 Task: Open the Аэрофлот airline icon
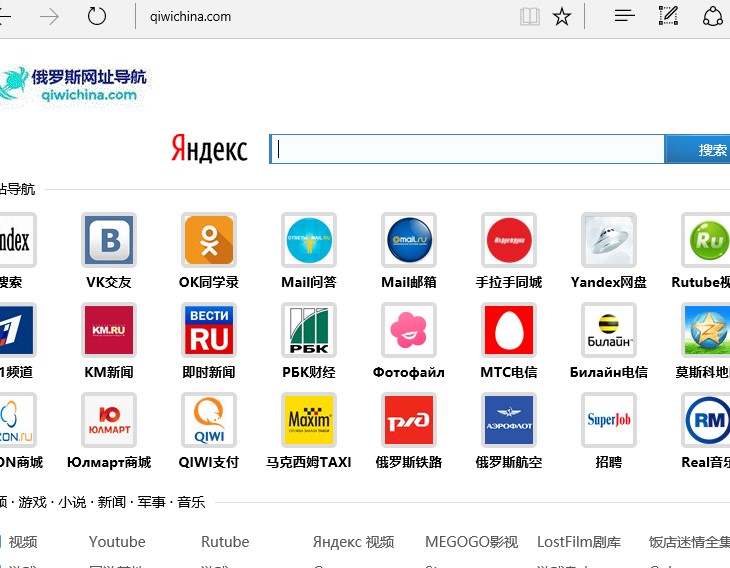(509, 420)
